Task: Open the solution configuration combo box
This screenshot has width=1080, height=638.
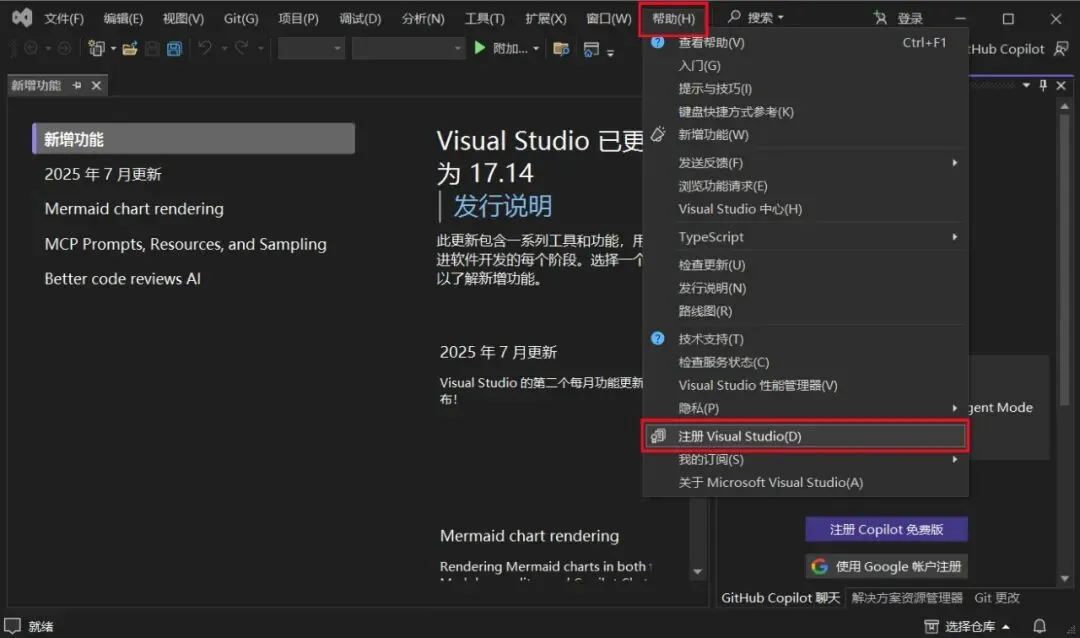Action: click(311, 48)
